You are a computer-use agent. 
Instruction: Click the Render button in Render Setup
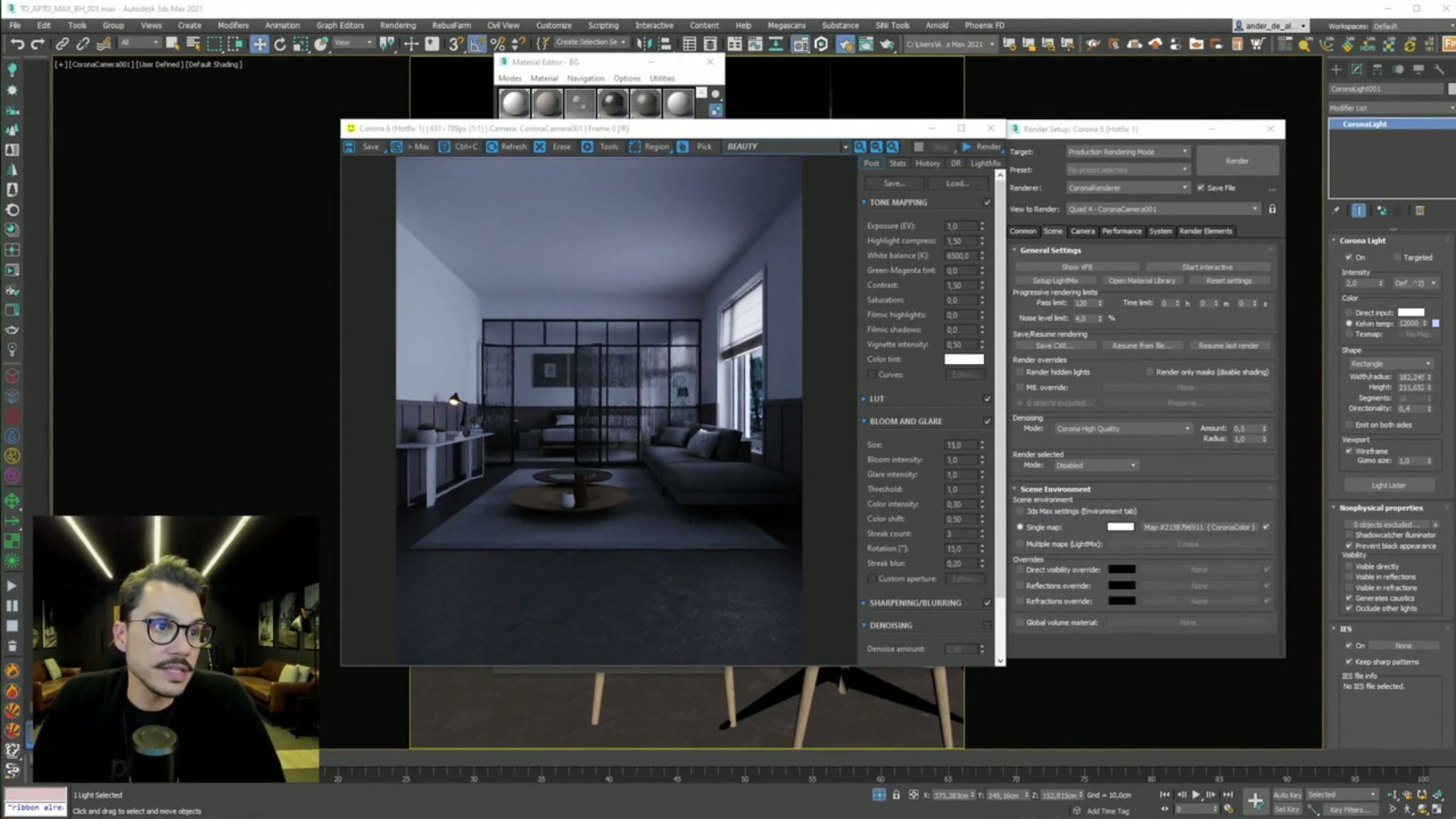[x=1236, y=161]
